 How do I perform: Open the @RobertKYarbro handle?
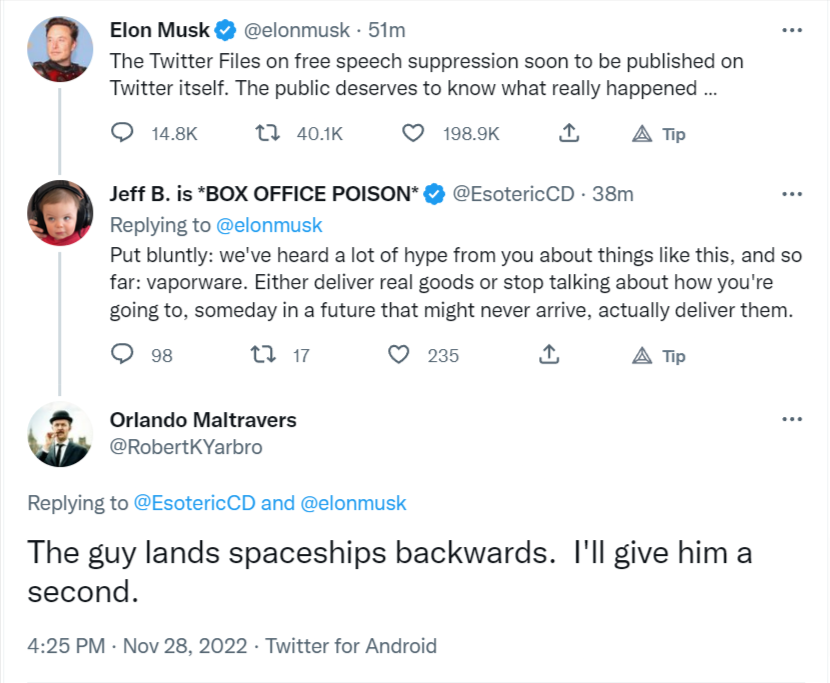pyautogui.click(x=186, y=447)
